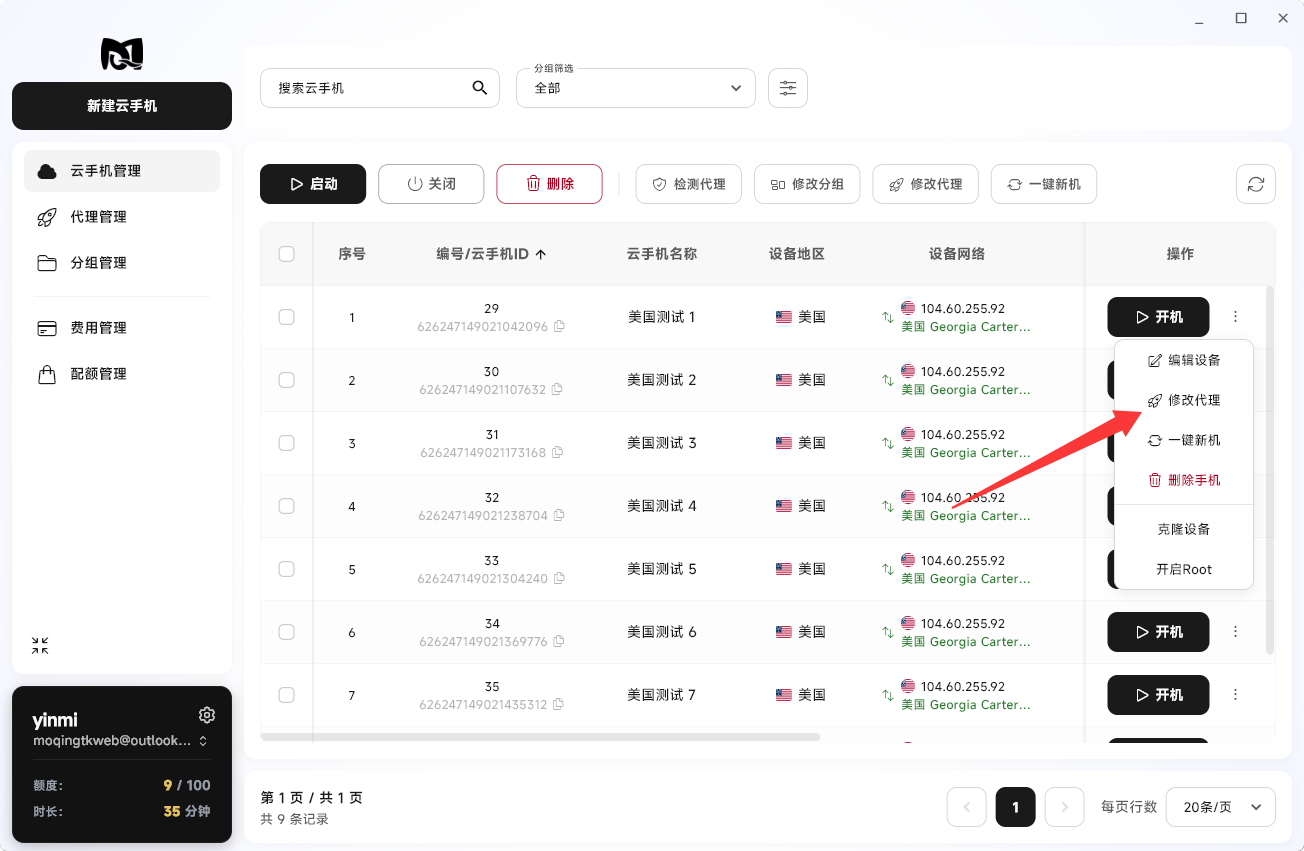Open the 20条/页 rows per page dropdown
The height and width of the screenshot is (851, 1304).
1221,807
